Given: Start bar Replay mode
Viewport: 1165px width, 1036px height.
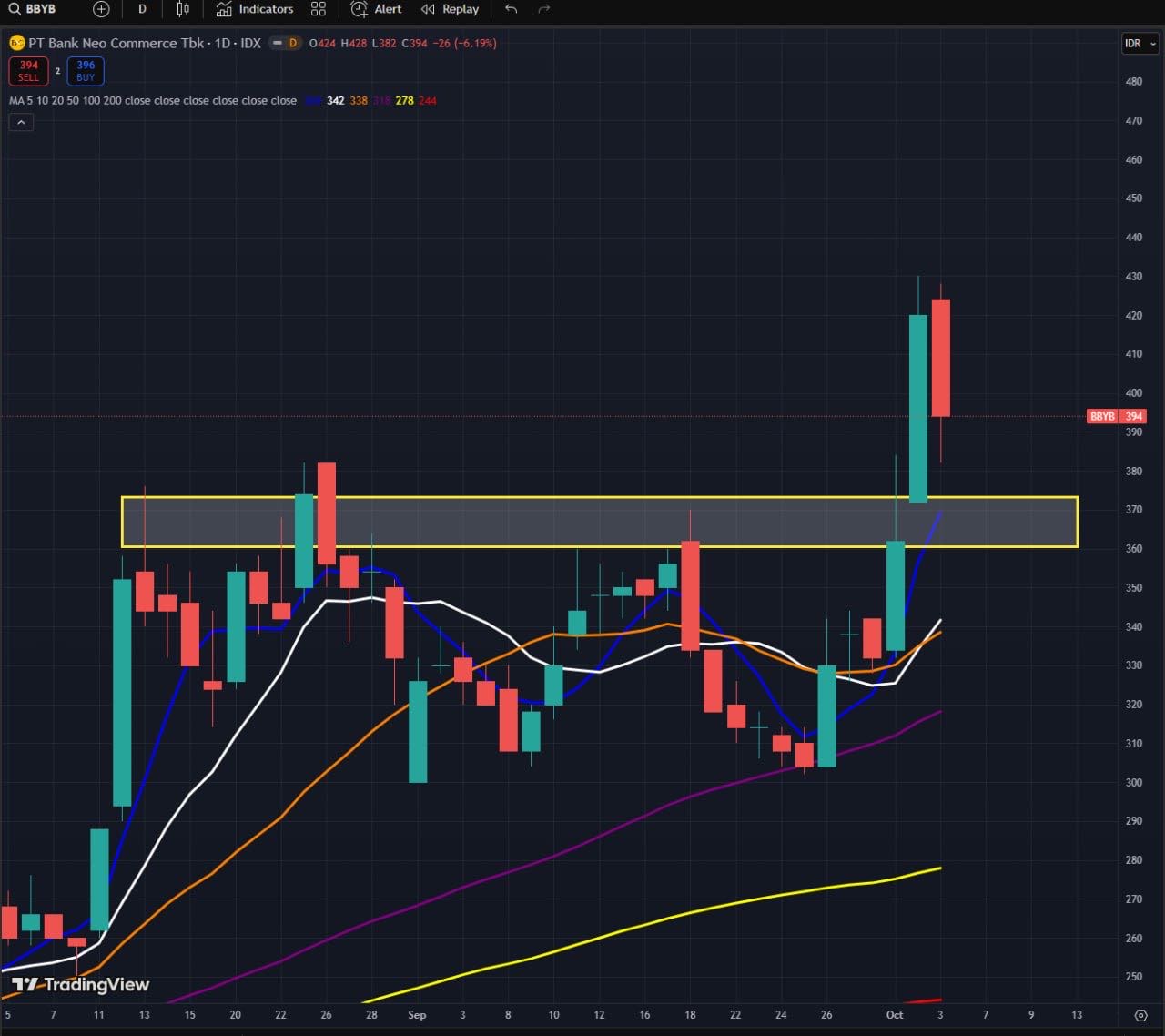Looking at the screenshot, I should tap(450, 9).
